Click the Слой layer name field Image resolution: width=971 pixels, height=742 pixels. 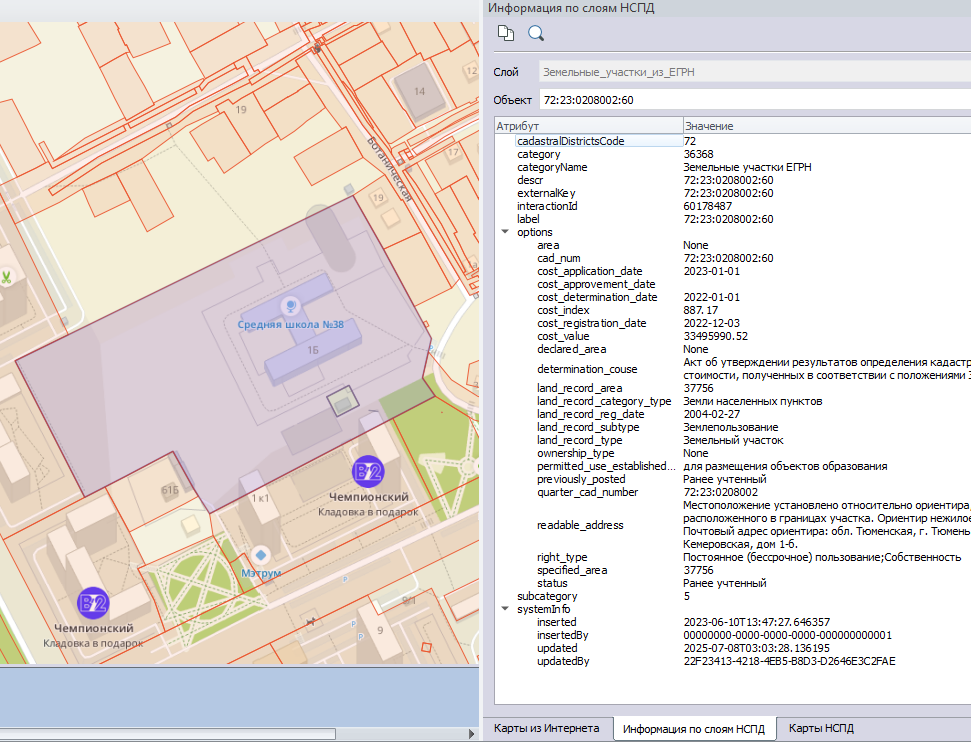pos(750,72)
